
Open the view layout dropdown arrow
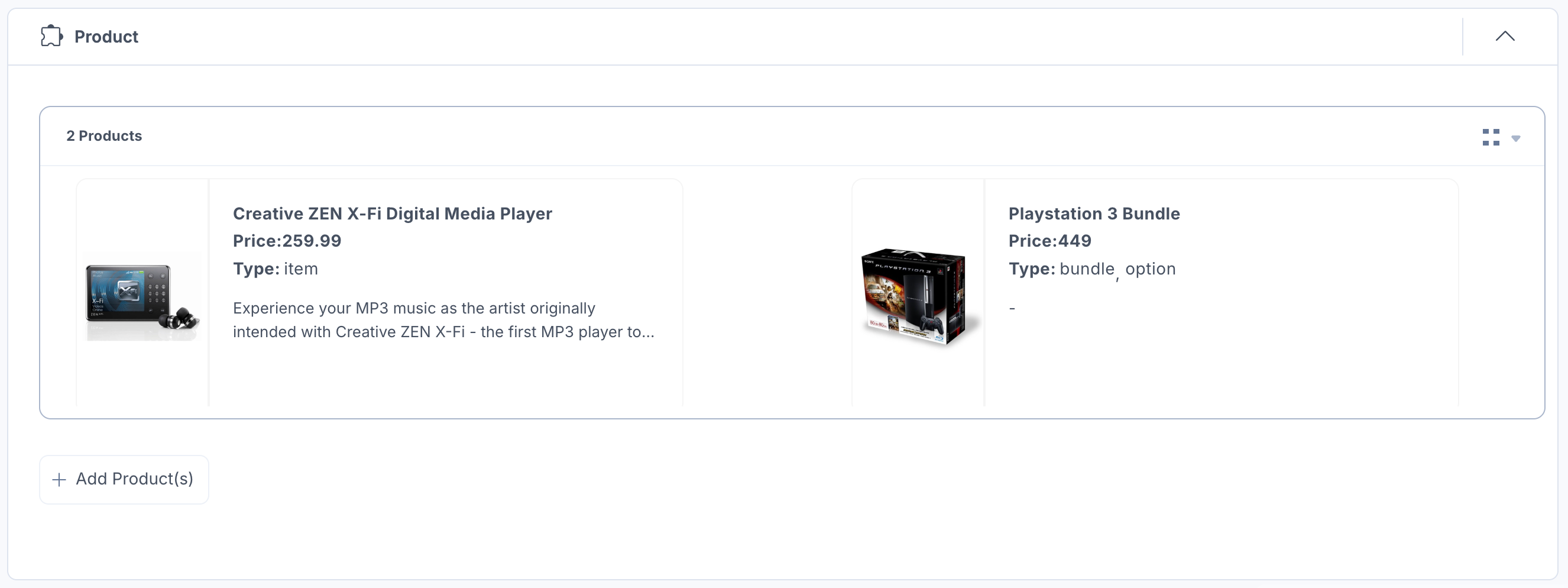coord(1515,138)
